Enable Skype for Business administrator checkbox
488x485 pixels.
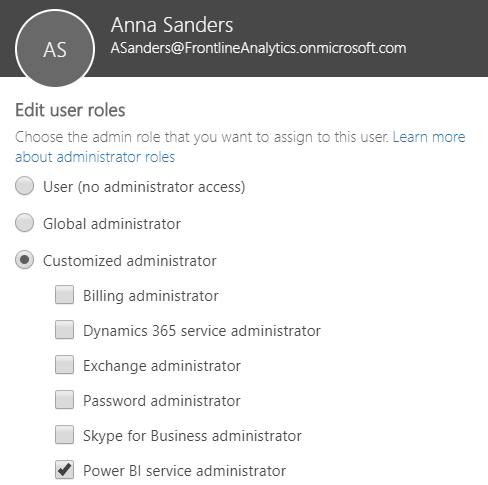tap(64, 435)
